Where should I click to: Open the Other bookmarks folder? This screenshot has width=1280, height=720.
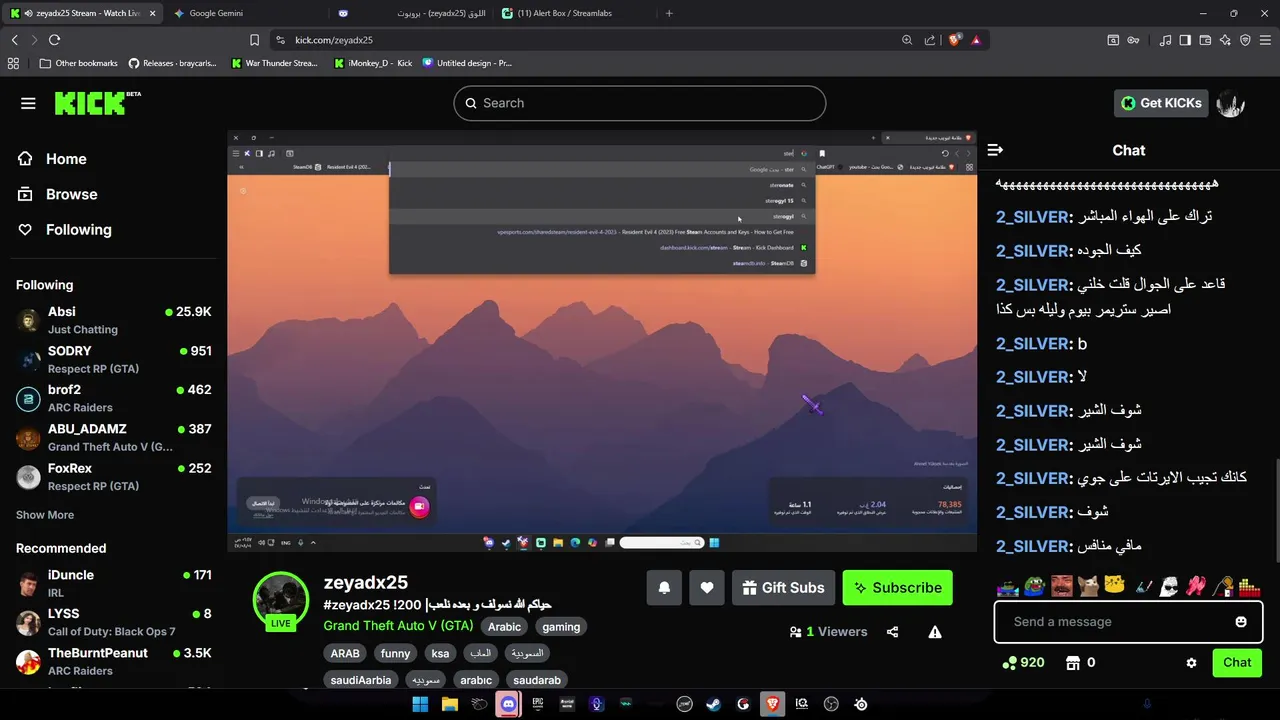[79, 63]
